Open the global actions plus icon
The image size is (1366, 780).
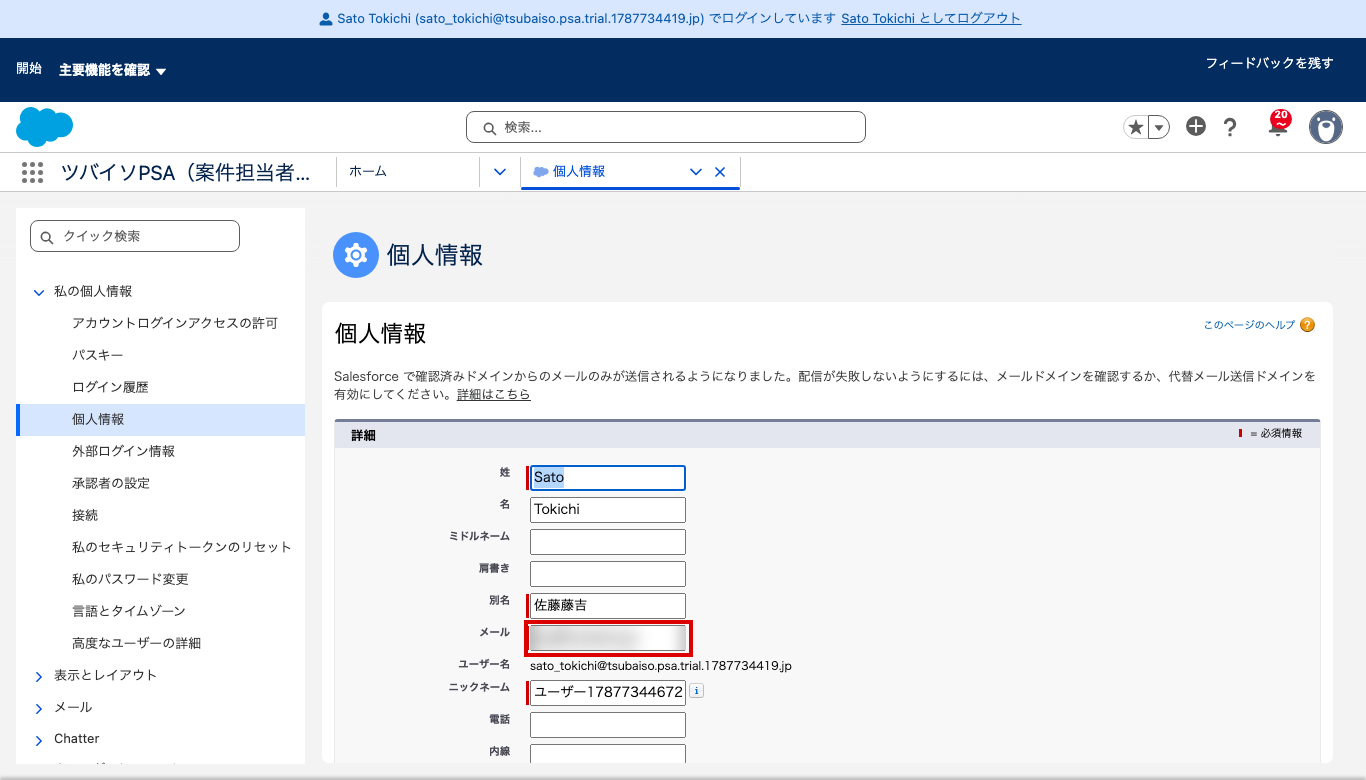(1196, 126)
